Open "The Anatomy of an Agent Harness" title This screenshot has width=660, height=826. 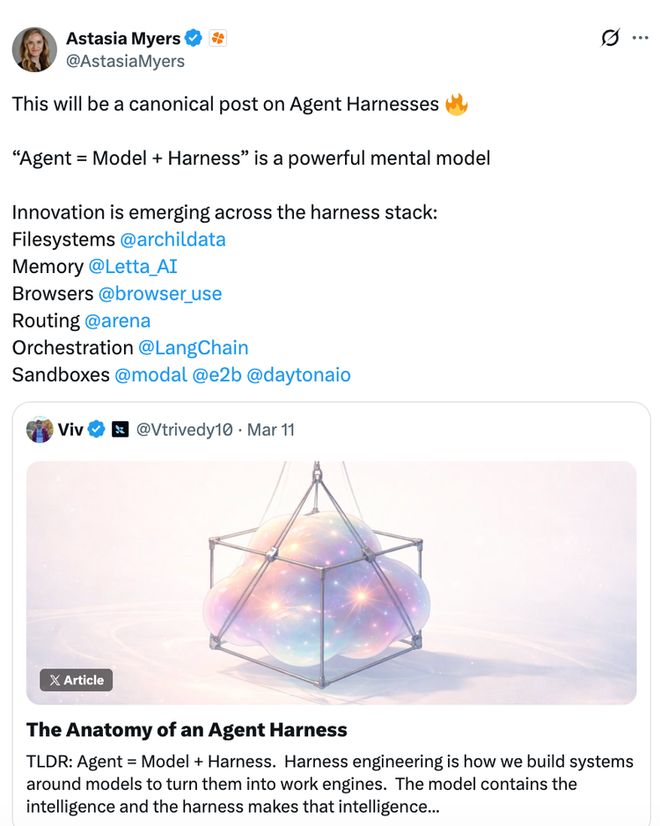coord(186,730)
